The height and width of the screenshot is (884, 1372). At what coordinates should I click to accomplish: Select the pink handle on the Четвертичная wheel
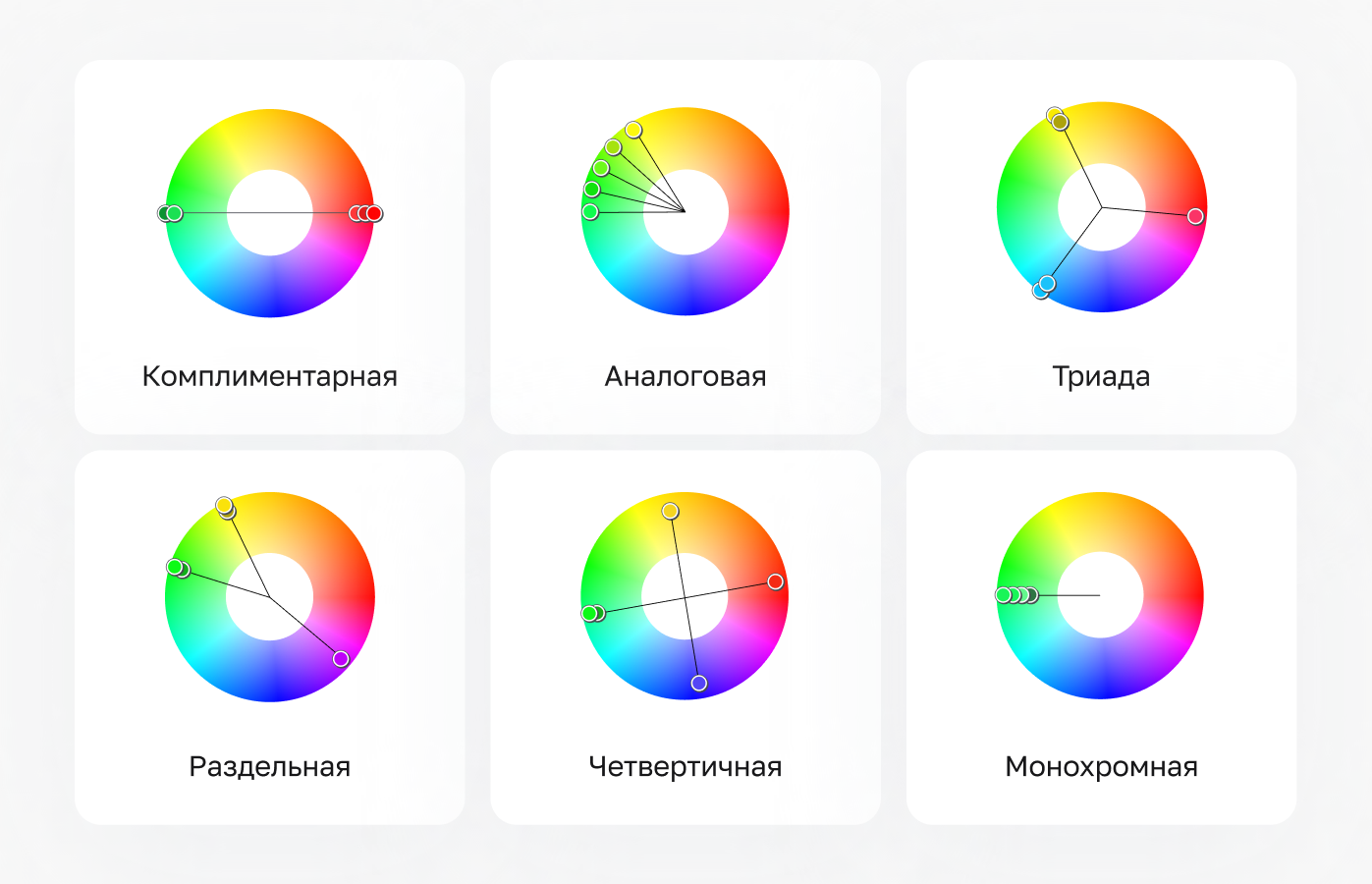point(775,582)
